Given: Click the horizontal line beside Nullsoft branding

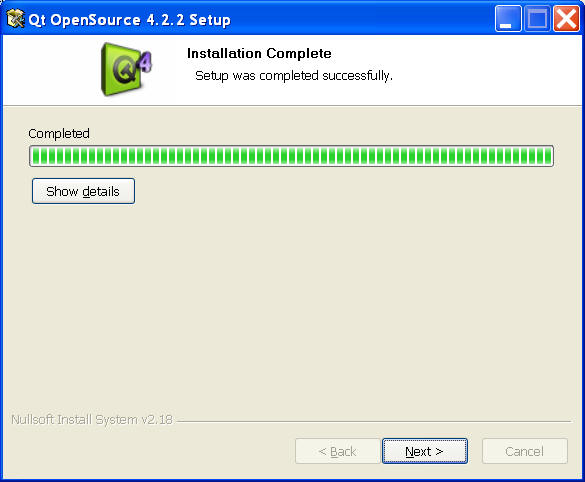Looking at the screenshot, I should coord(374,422).
